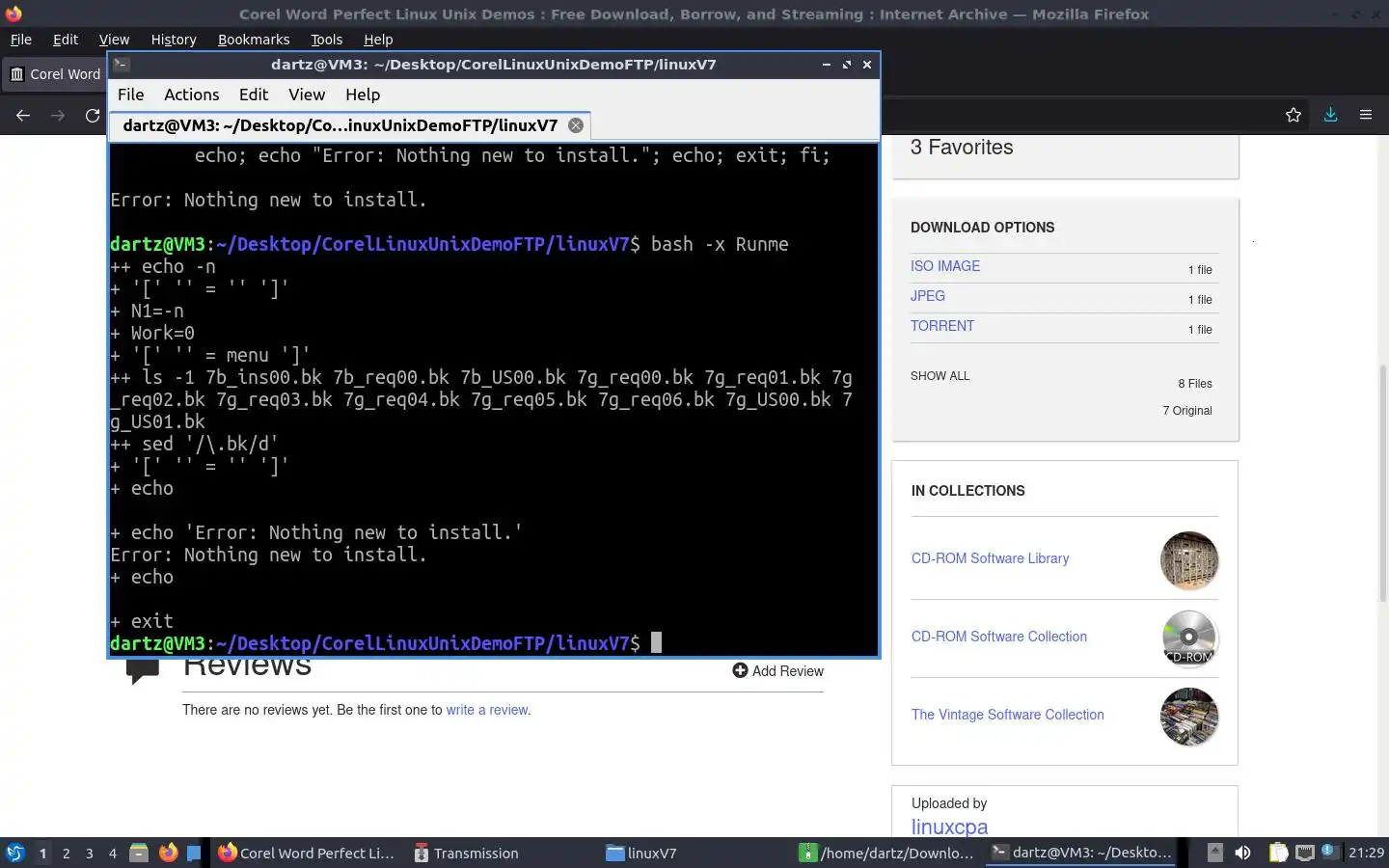
Task: Click Add Review button
Action: click(x=777, y=671)
